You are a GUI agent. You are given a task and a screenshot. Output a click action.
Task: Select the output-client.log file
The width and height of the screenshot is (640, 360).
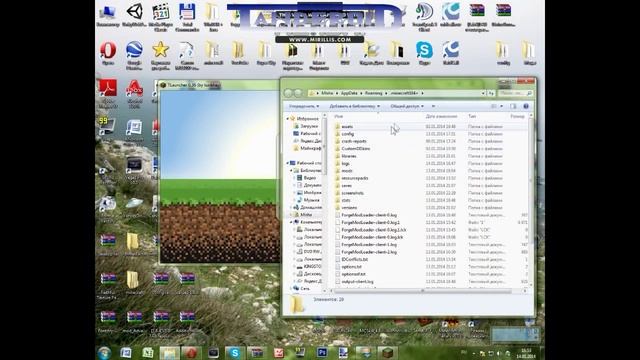pos(357,281)
